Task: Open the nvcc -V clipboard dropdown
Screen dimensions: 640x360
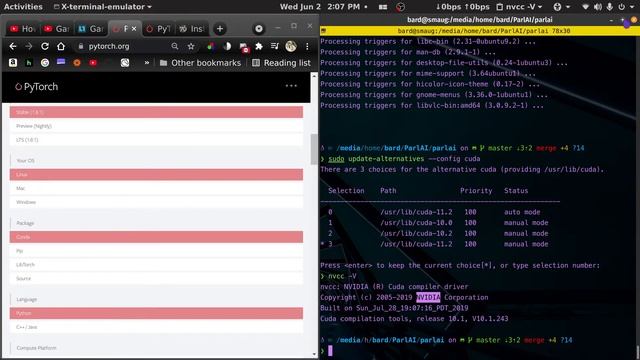Action: [519, 7]
